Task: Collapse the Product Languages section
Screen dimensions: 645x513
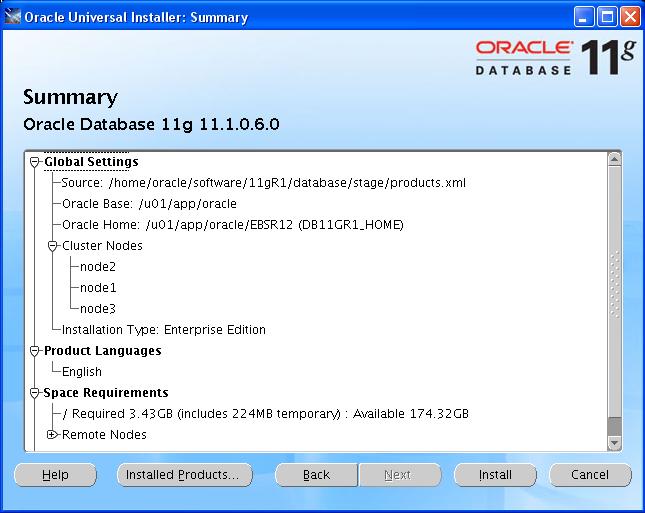Action: pyautogui.click(x=36, y=351)
